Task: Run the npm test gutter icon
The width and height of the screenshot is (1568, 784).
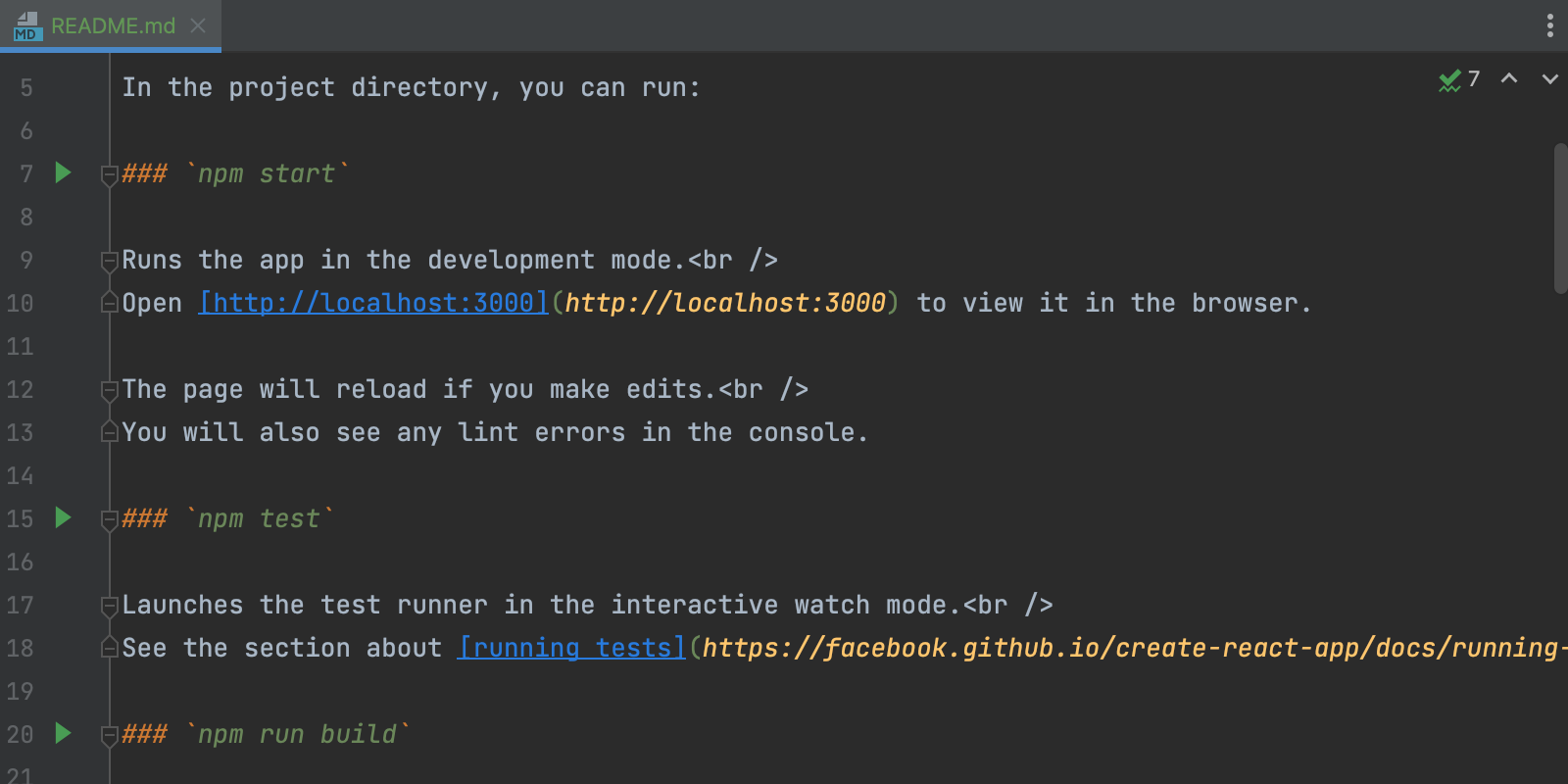Action: pos(63,517)
